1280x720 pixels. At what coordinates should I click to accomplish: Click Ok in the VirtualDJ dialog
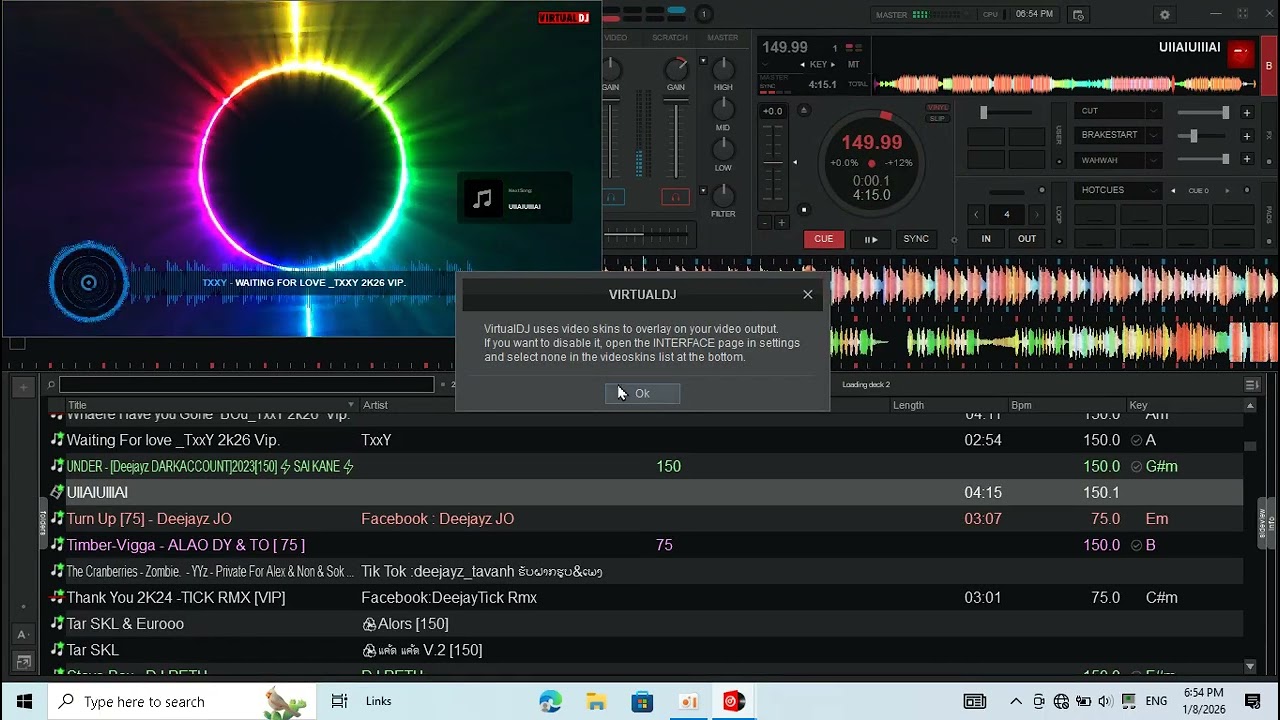coord(642,393)
